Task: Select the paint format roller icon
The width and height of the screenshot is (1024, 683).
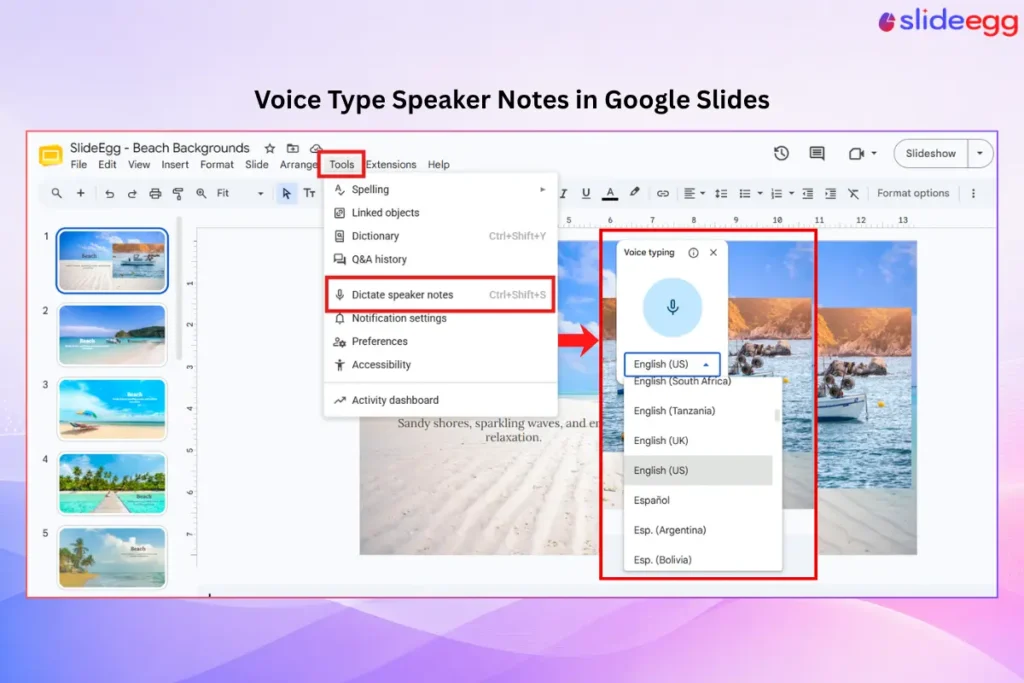Action: pos(178,193)
